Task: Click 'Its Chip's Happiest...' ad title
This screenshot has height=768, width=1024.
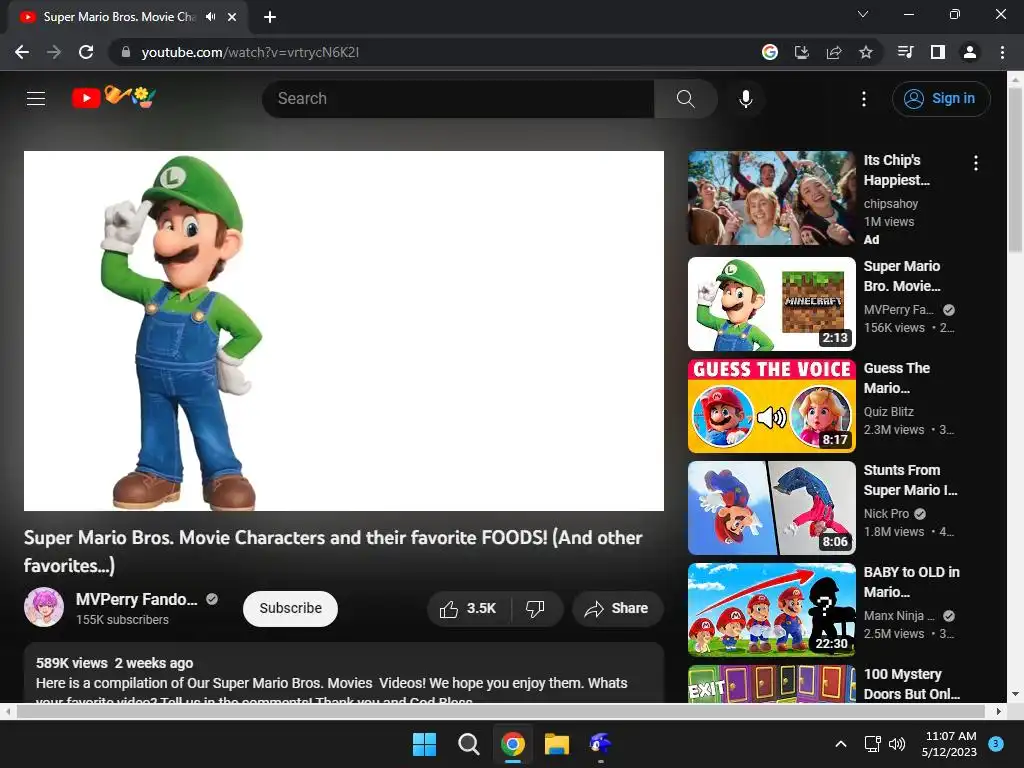Action: (x=896, y=170)
